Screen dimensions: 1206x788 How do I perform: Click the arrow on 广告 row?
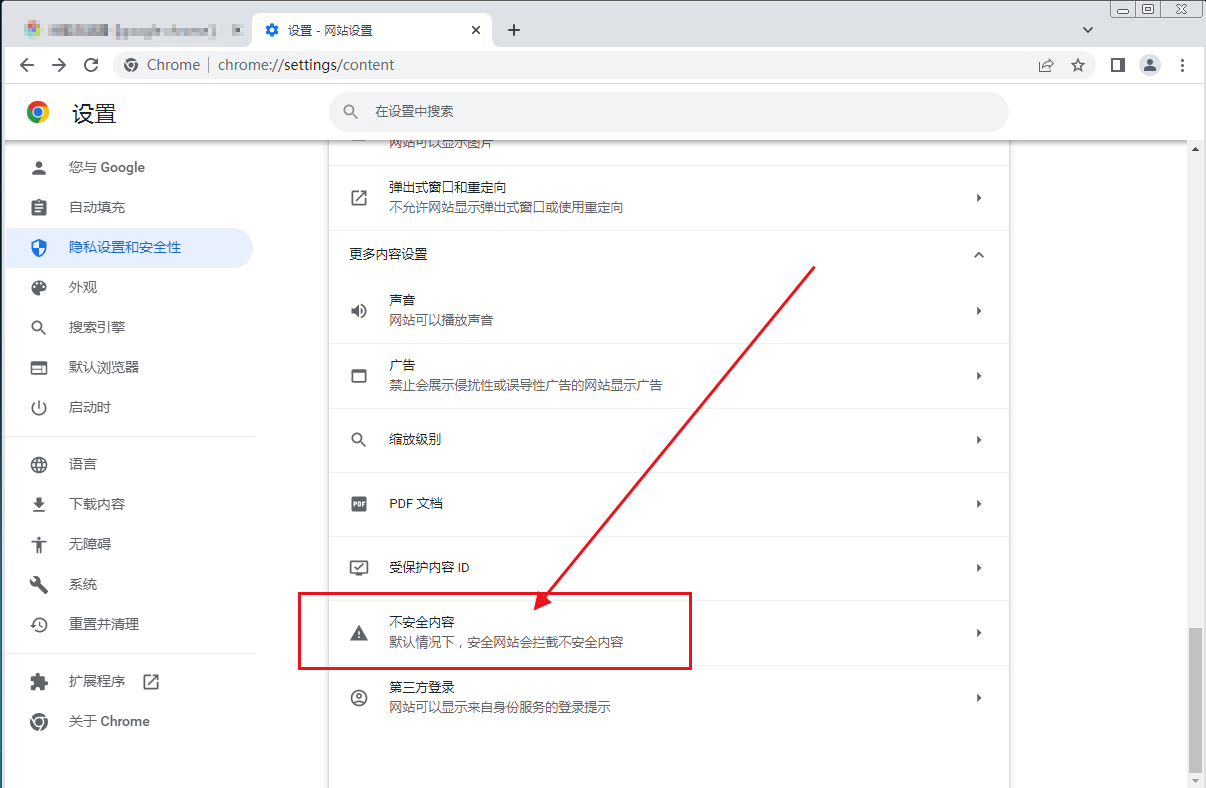979,376
